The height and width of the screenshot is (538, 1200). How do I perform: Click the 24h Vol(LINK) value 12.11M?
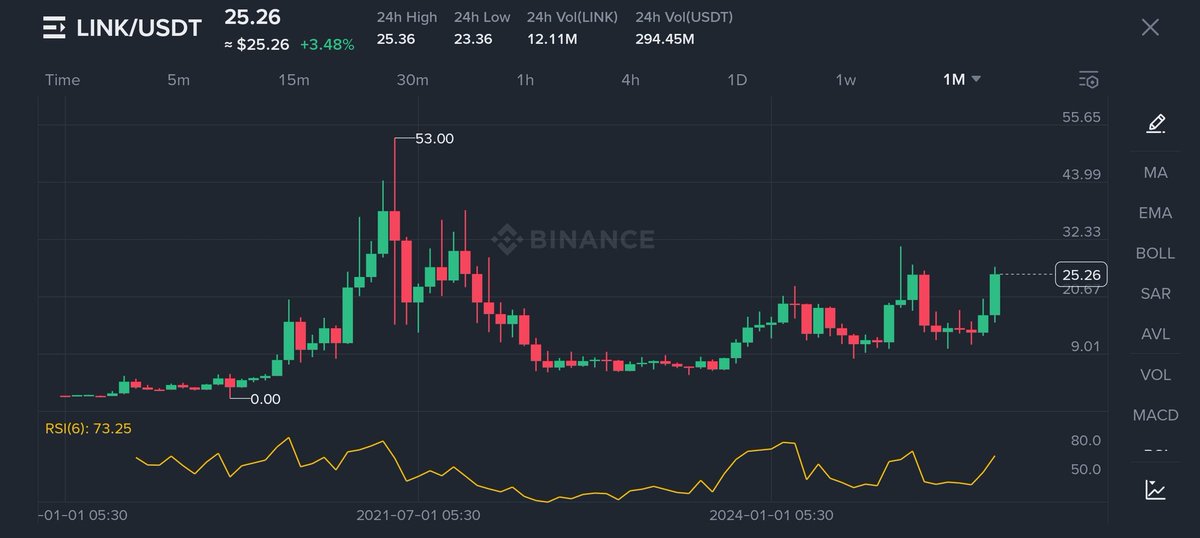[550, 39]
